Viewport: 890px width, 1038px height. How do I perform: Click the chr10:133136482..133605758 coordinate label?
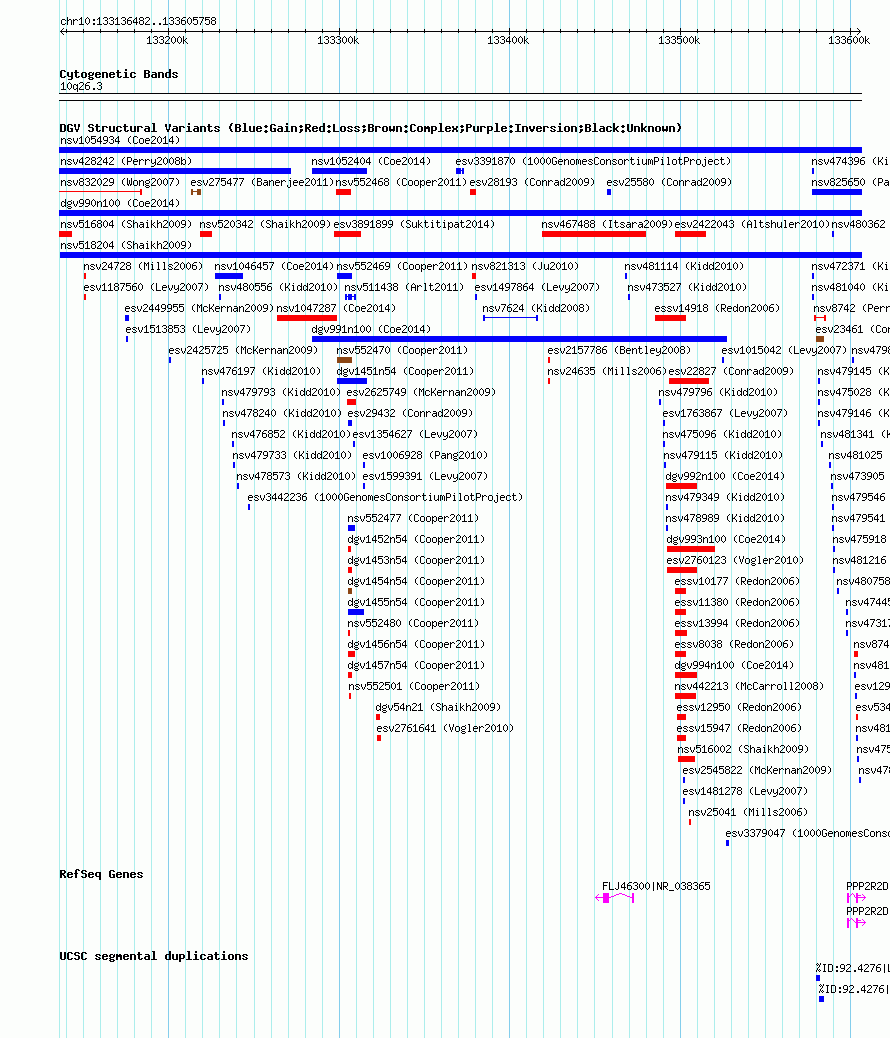(x=138, y=21)
